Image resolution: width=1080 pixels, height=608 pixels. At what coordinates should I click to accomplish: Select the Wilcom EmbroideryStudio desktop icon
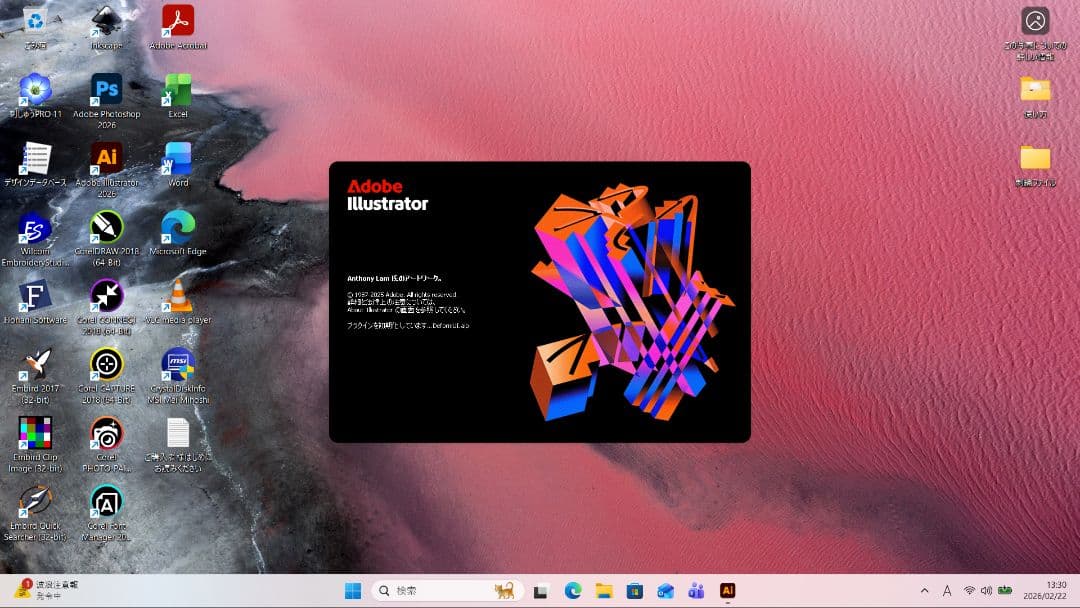point(35,229)
